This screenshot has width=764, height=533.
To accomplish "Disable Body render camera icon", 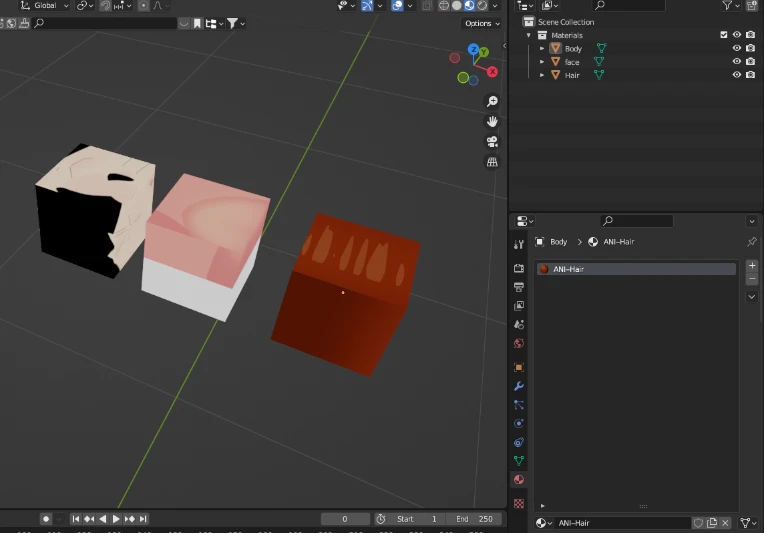I will pyautogui.click(x=750, y=48).
